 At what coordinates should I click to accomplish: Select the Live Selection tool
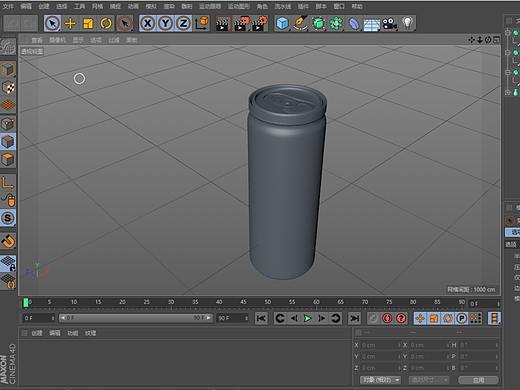coord(52,23)
